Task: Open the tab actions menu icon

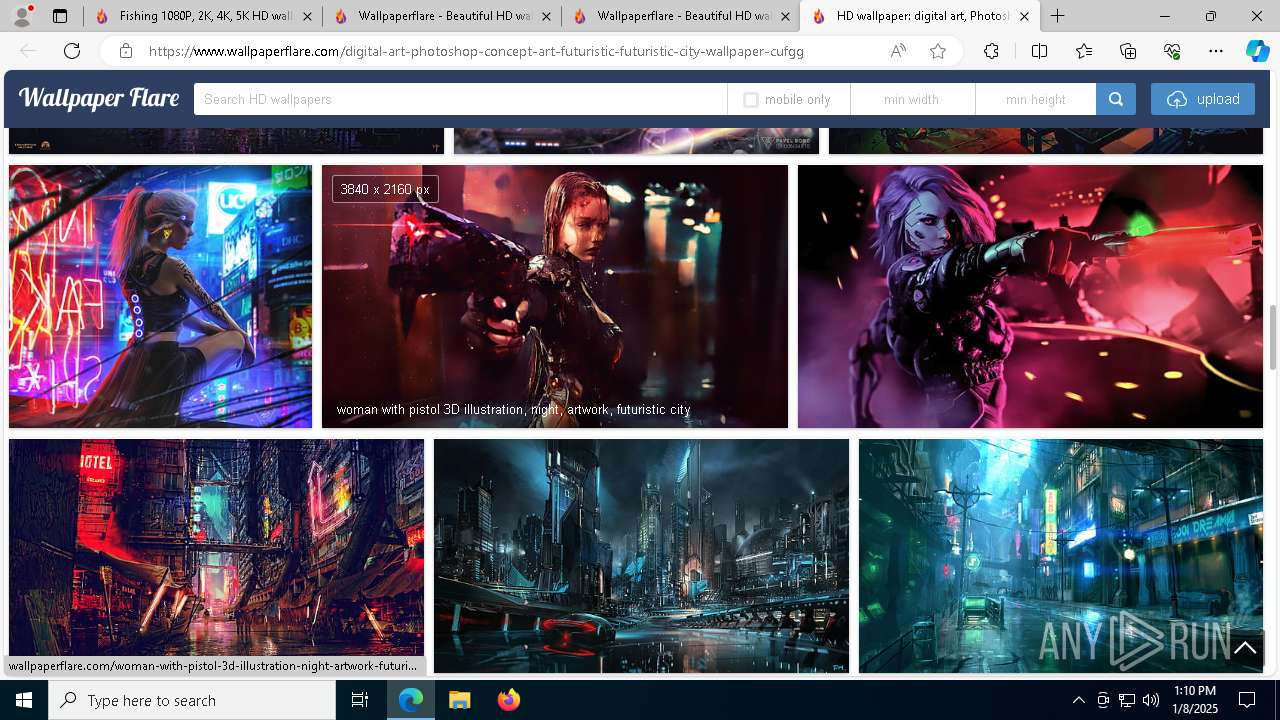Action: pos(60,16)
